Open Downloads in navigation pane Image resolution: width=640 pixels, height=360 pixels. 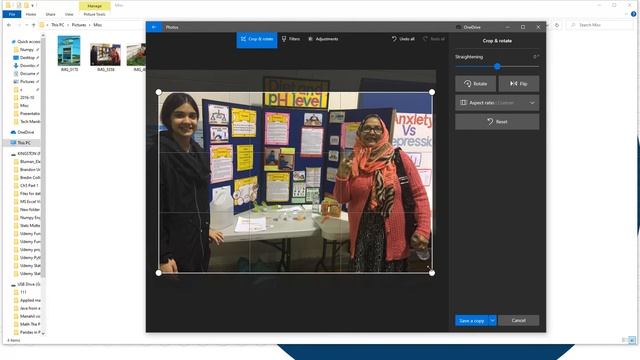[x=27, y=65]
